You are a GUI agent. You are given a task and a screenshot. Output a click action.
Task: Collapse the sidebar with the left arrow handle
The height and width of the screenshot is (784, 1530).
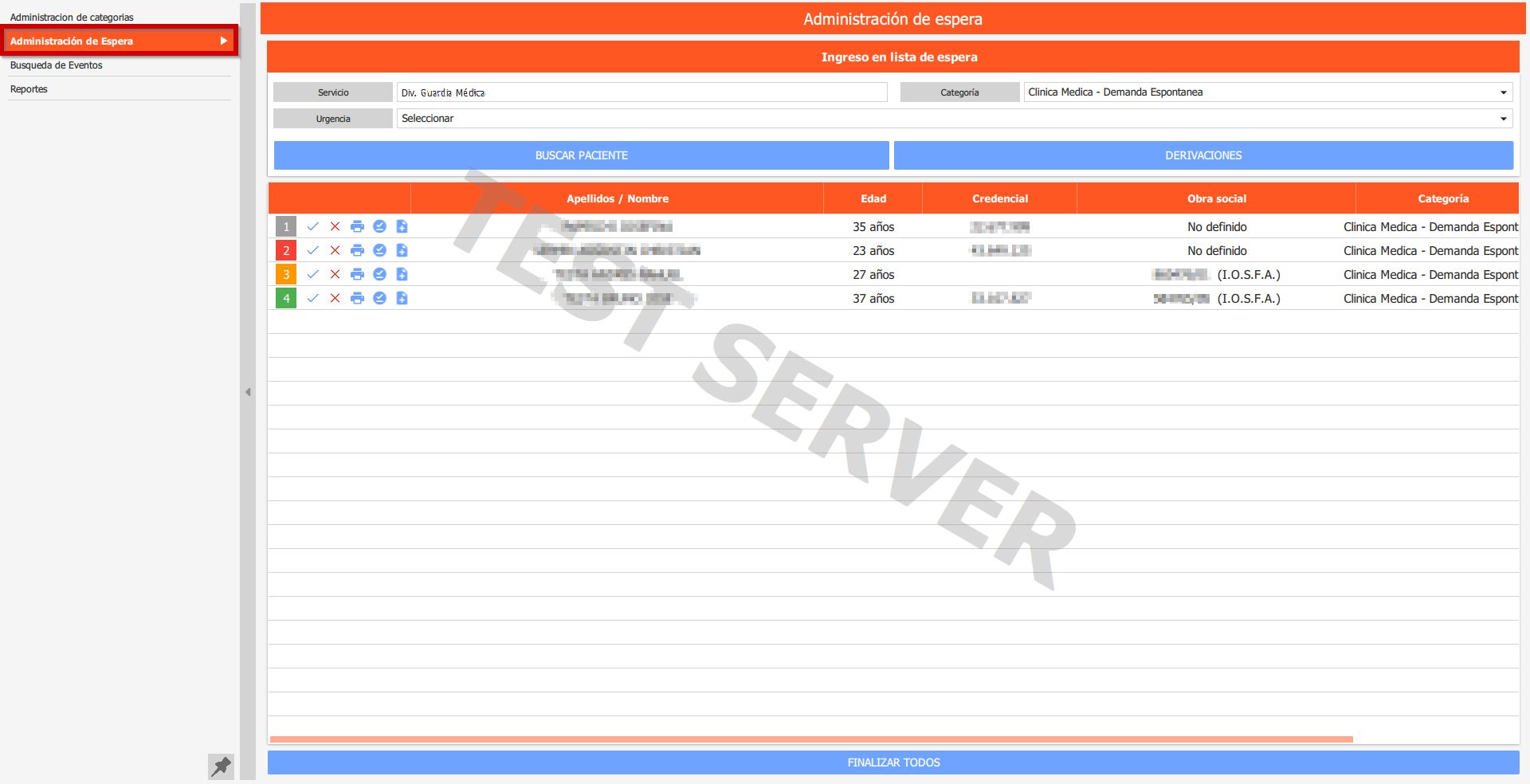coord(248,392)
